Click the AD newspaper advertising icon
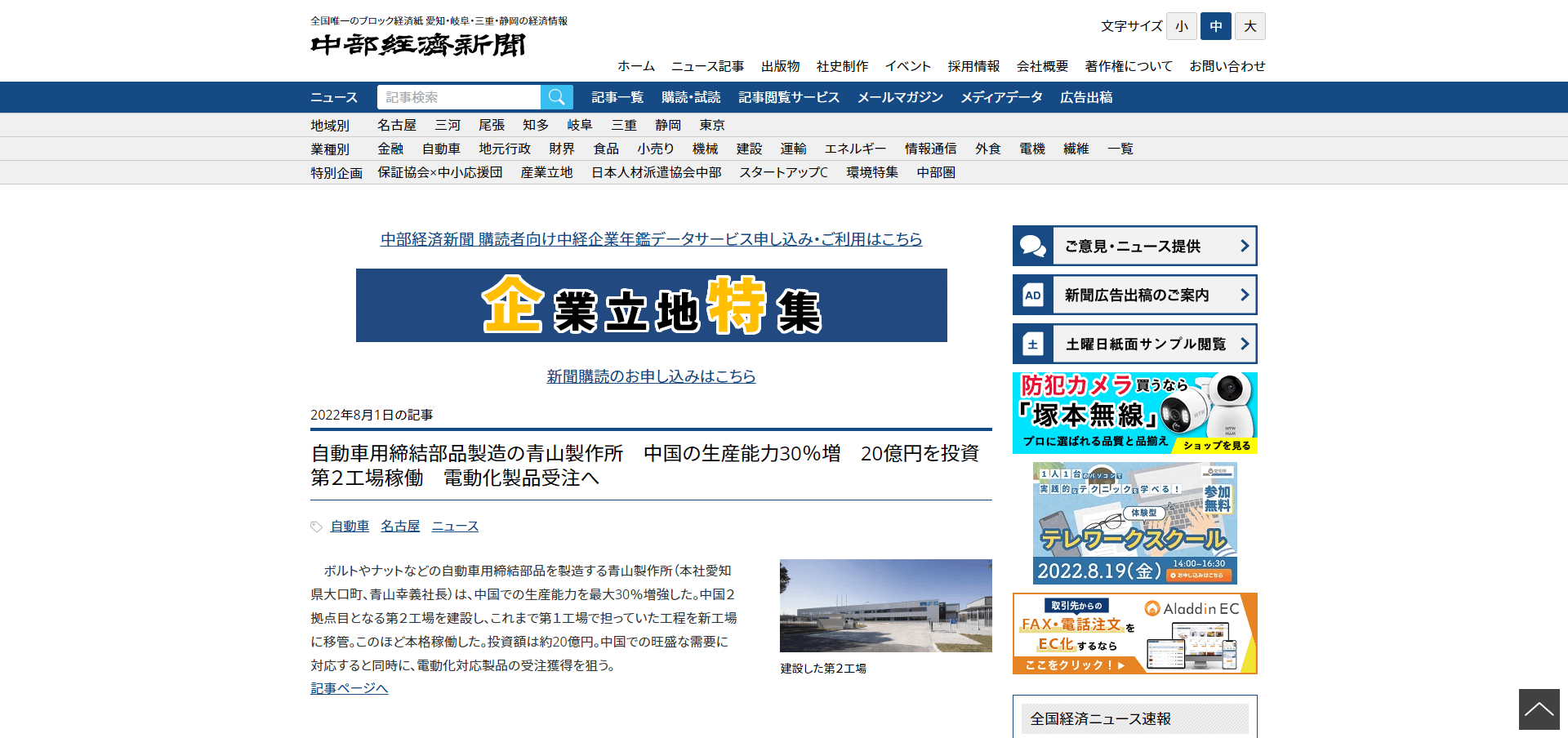The height and width of the screenshot is (738, 1568). [1032, 295]
